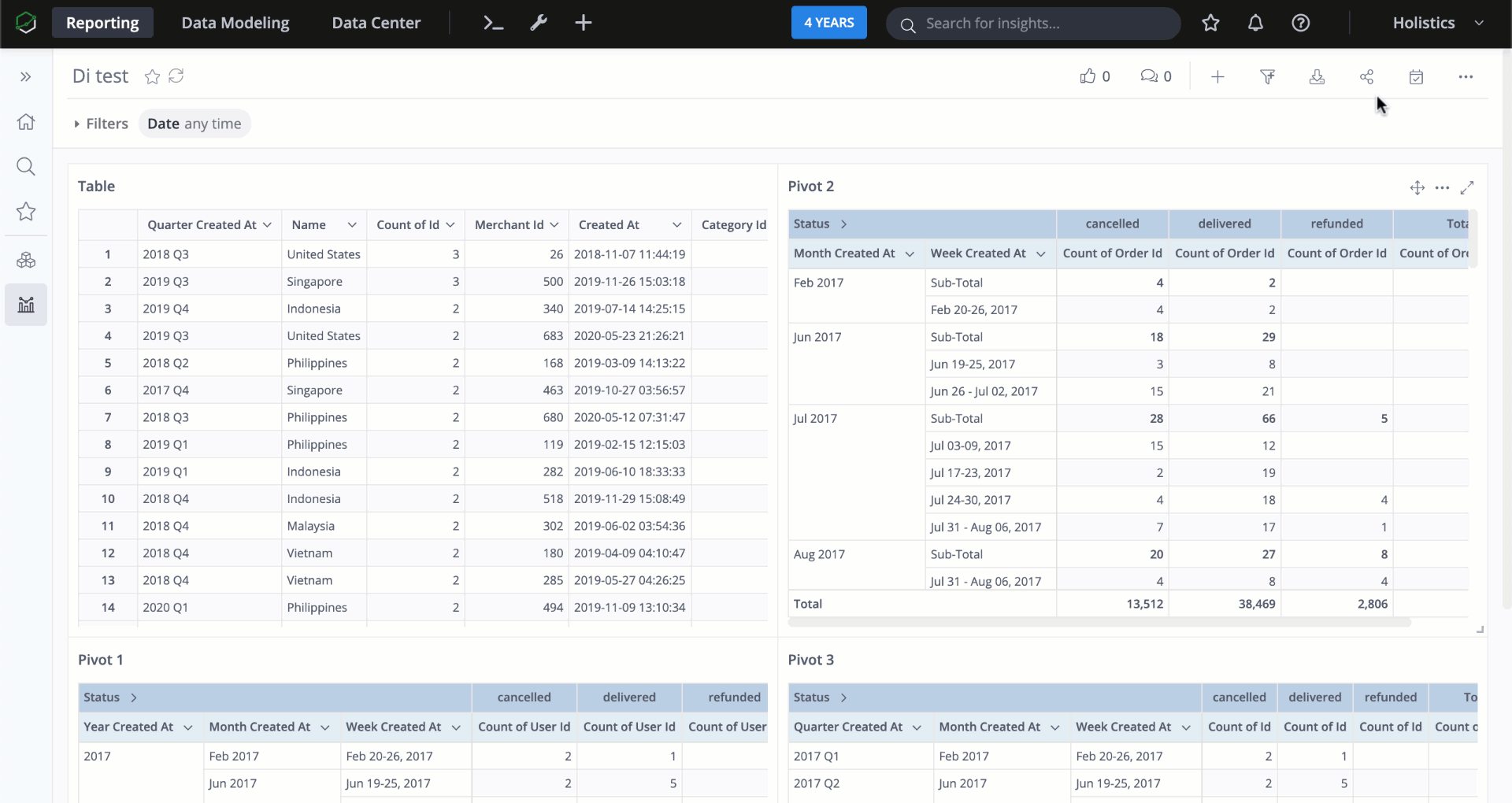Viewport: 1512px width, 803px height.
Task: Open the cubes datasets icon in sidebar
Action: 26,260
